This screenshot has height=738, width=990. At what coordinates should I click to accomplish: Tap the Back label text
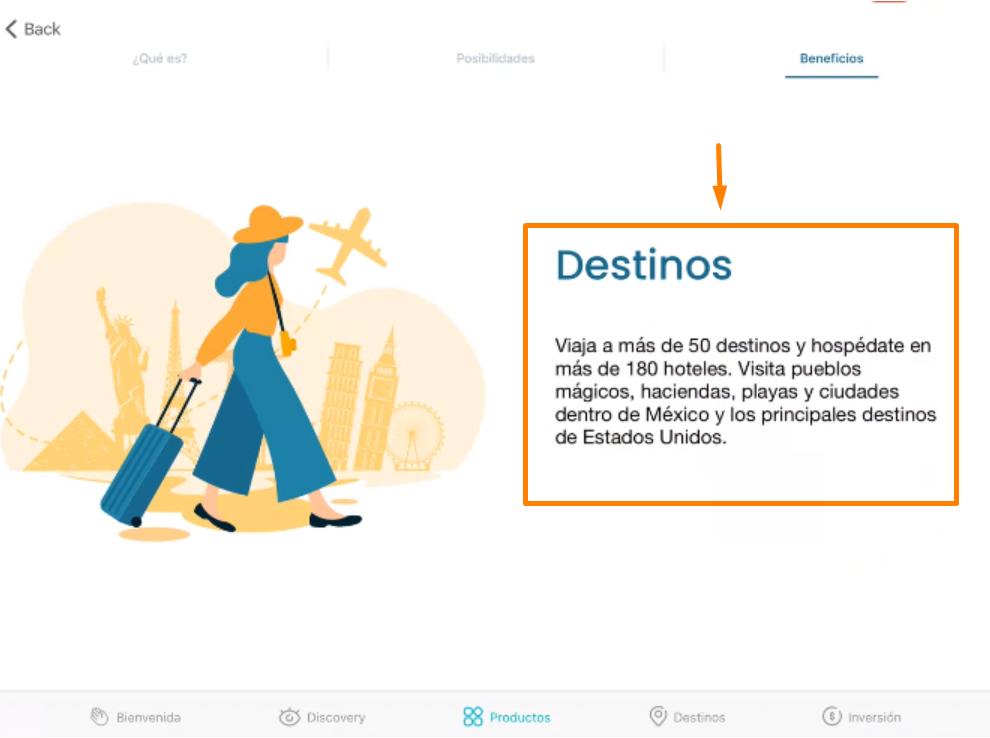[42, 29]
